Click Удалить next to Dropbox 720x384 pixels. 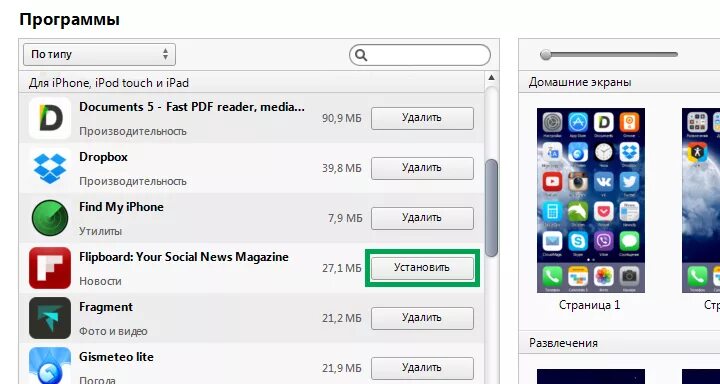[x=422, y=168]
